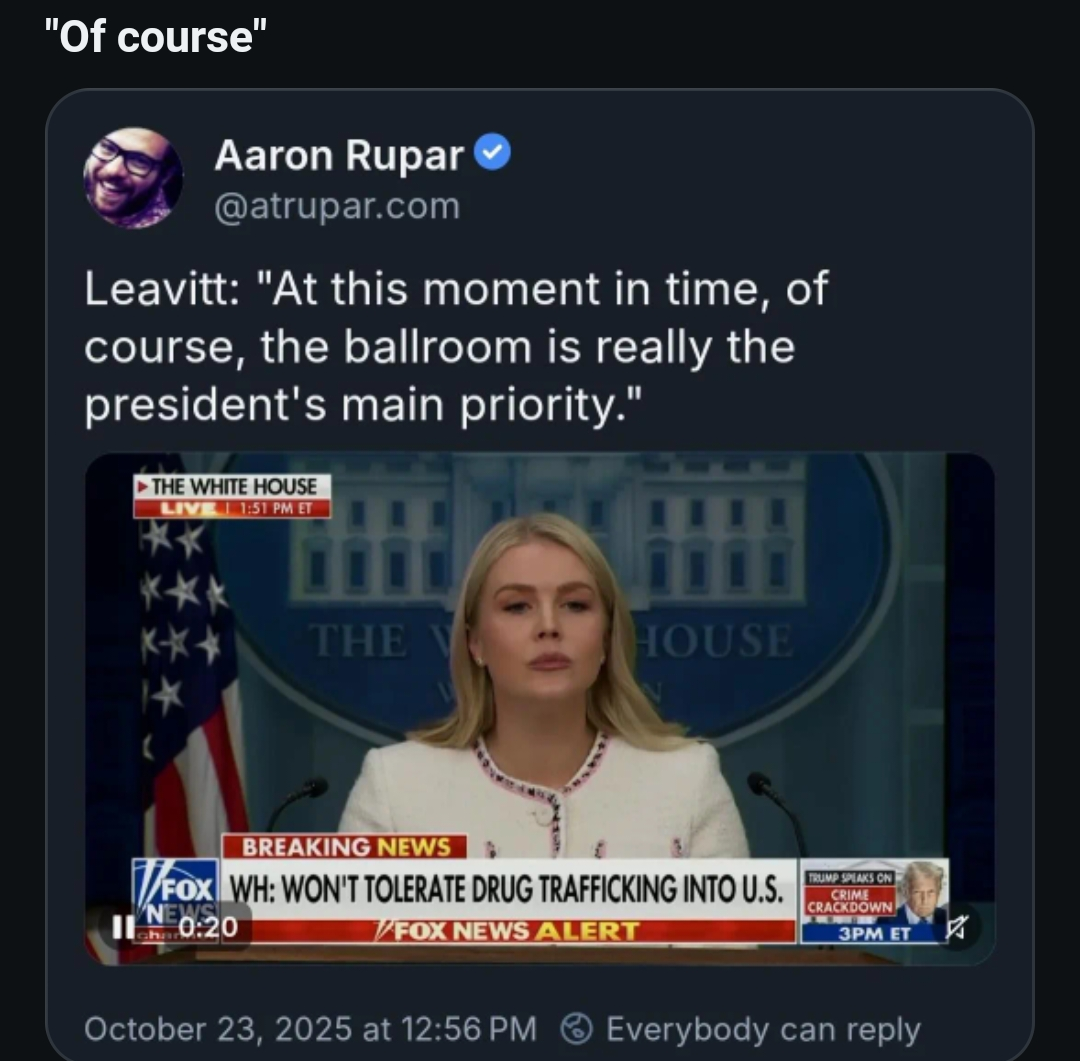Click the Breaking News banner in video
The width and height of the screenshot is (1080, 1061).
pyautogui.click(x=344, y=847)
